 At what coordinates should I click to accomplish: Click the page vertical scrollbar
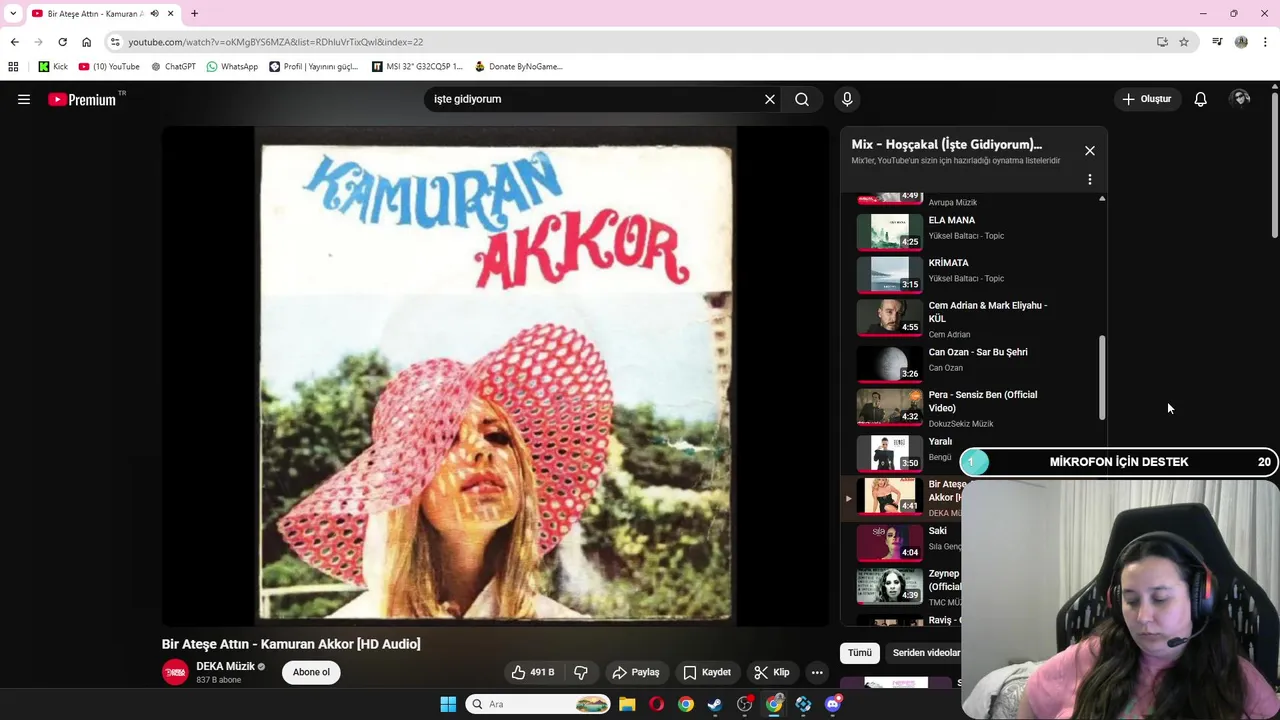point(1274,165)
